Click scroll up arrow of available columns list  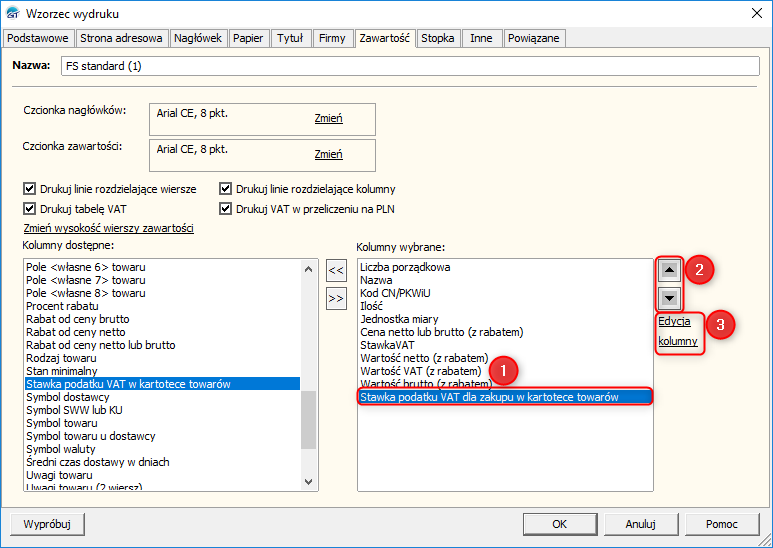point(309,269)
